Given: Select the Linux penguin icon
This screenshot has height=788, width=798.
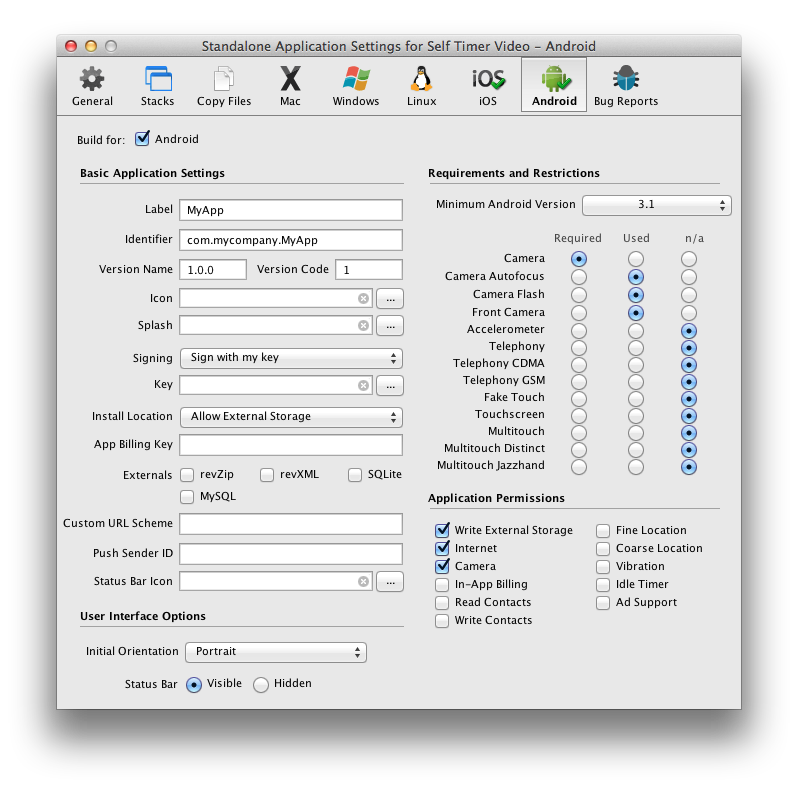Looking at the screenshot, I should (x=421, y=85).
